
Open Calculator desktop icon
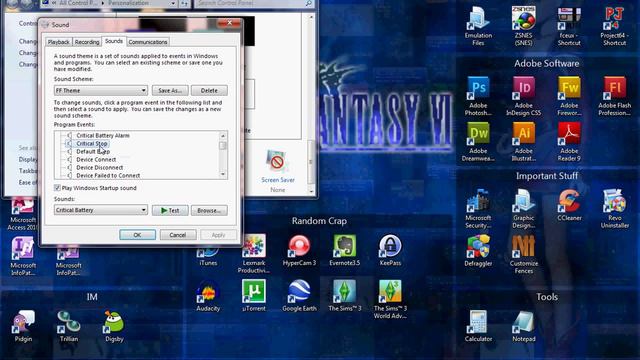click(x=478, y=326)
